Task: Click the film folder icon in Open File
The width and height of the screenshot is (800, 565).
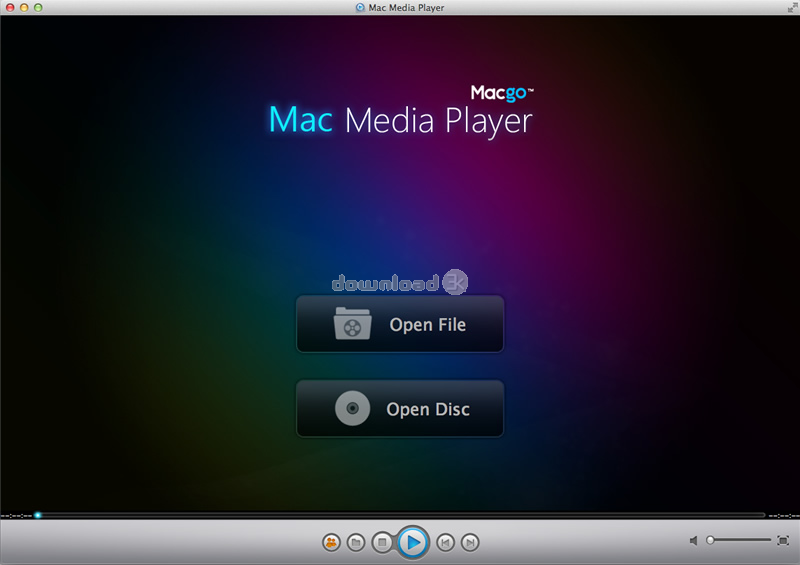Action: [353, 324]
